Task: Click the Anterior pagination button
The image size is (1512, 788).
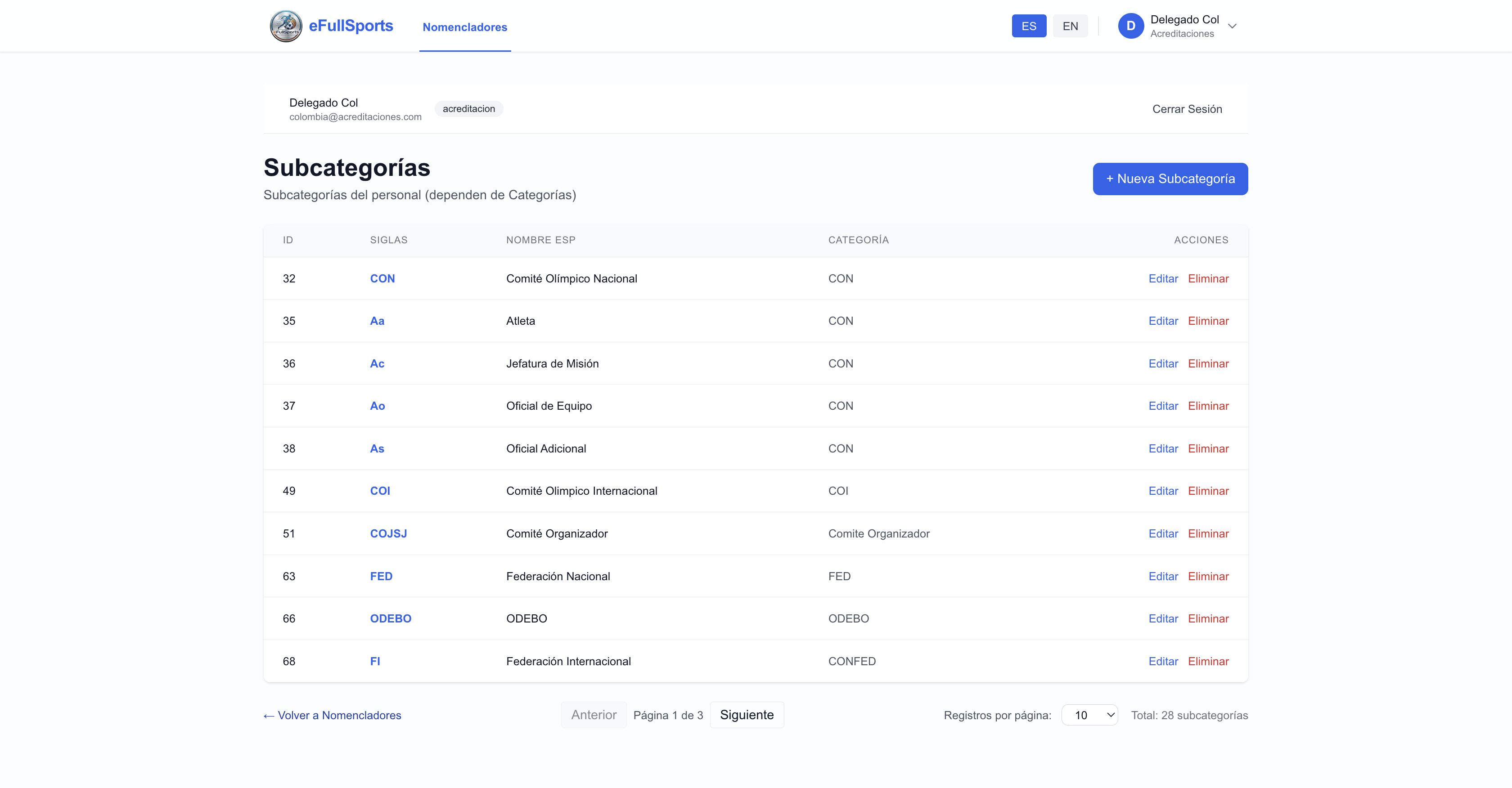Action: 594,715
